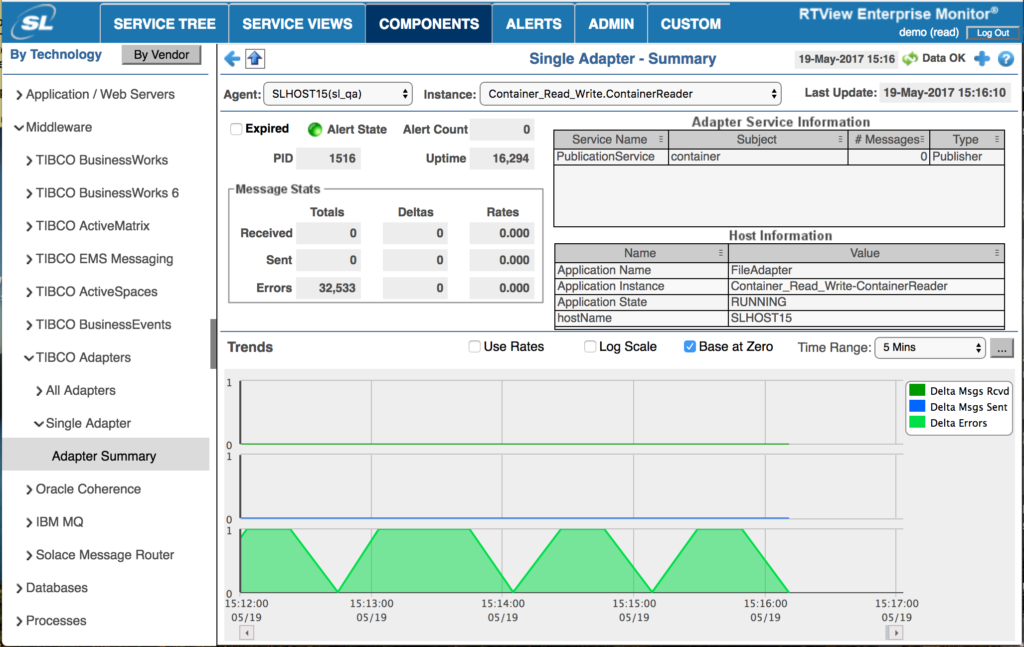
Task: Open TIBCO BusinessWorks 6 tree item
Action: tap(107, 193)
